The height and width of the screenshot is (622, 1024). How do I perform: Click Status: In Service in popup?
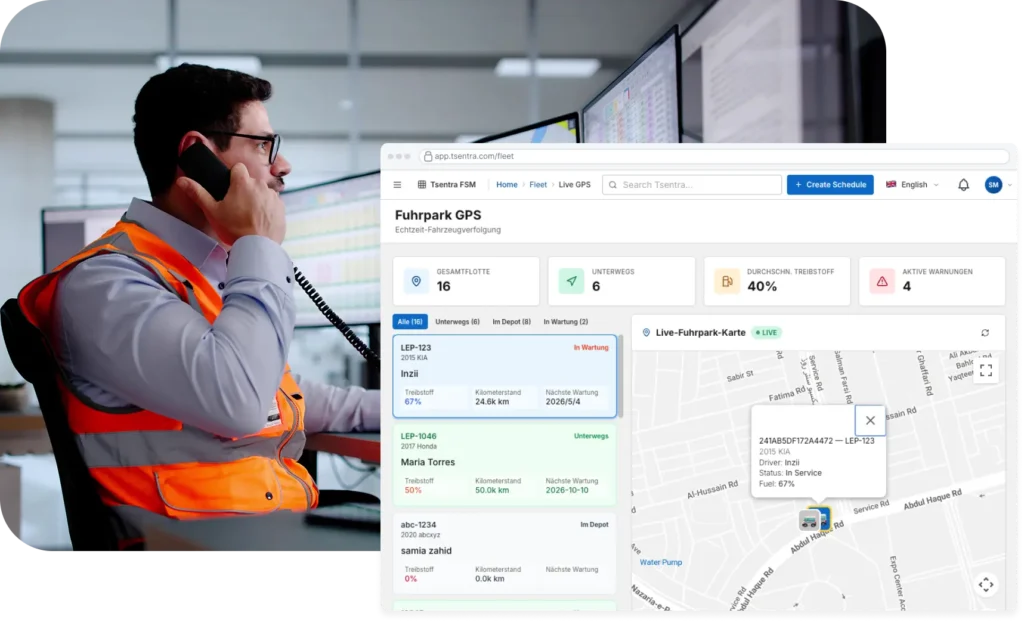tap(790, 473)
